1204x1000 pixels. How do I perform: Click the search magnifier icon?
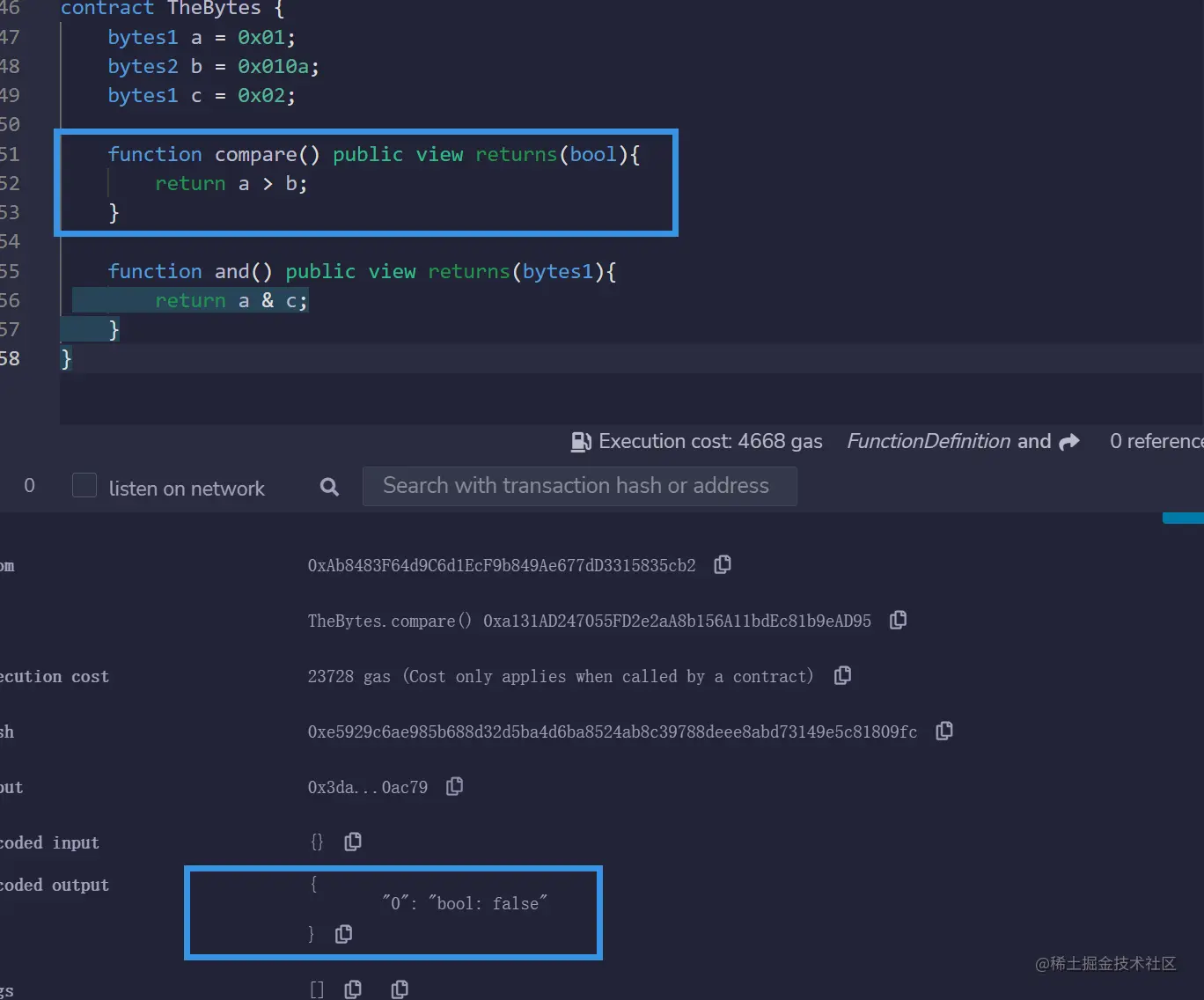329,487
